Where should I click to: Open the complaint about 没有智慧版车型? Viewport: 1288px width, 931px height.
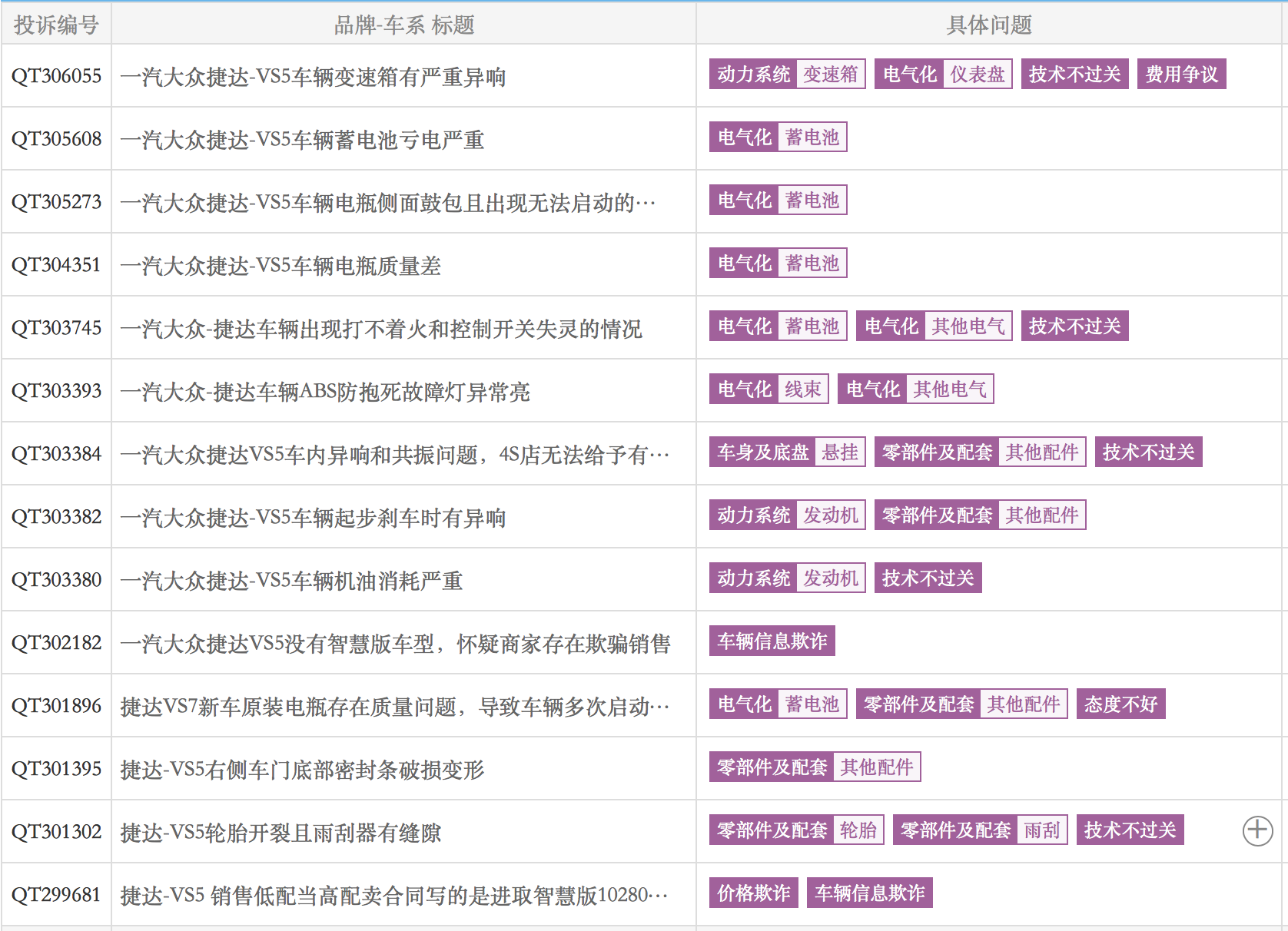click(396, 644)
